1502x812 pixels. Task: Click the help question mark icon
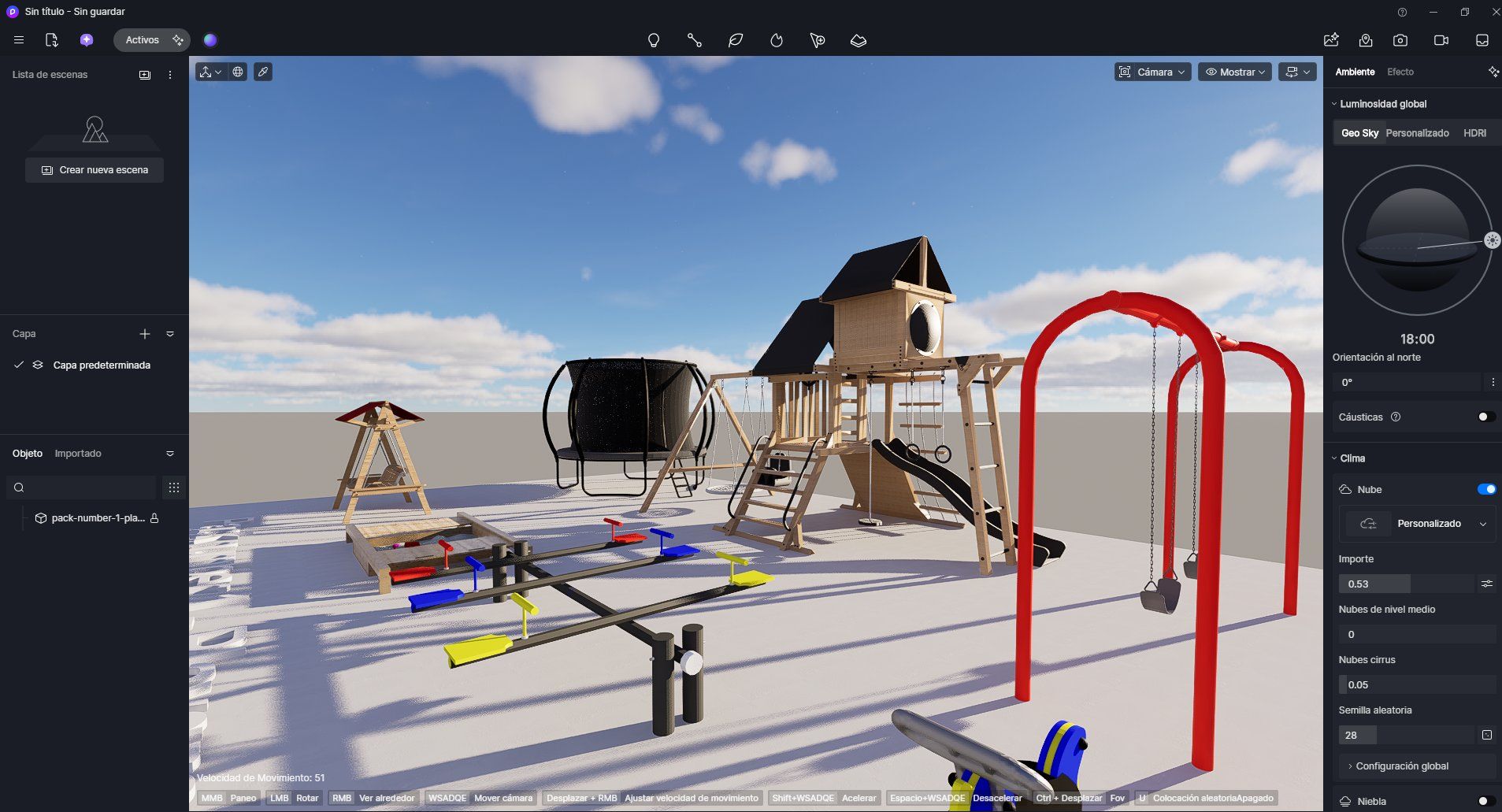pos(1402,12)
